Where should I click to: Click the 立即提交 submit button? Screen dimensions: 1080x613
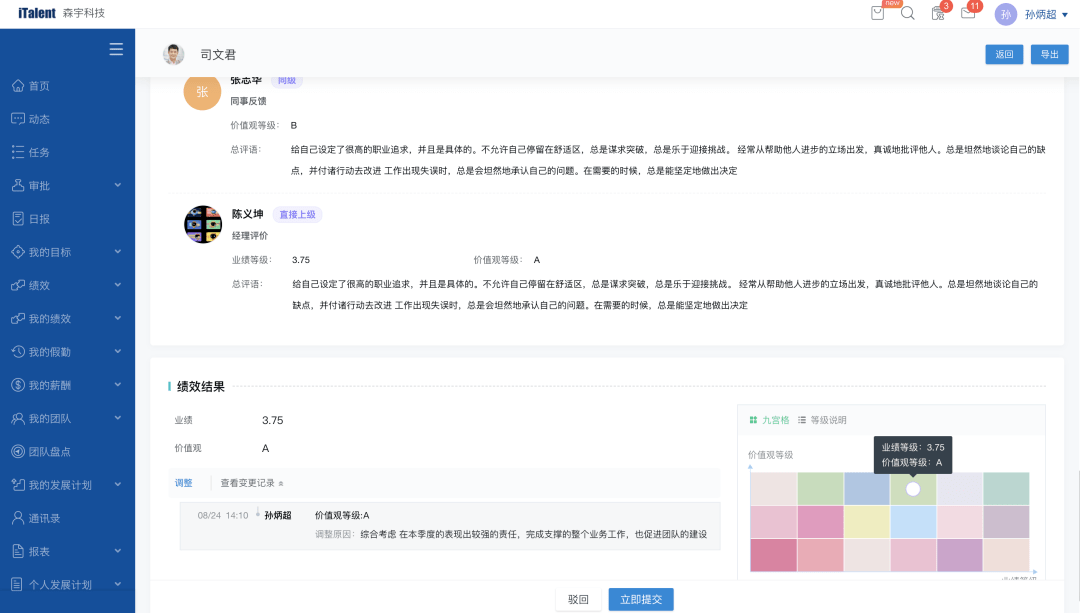click(641, 599)
